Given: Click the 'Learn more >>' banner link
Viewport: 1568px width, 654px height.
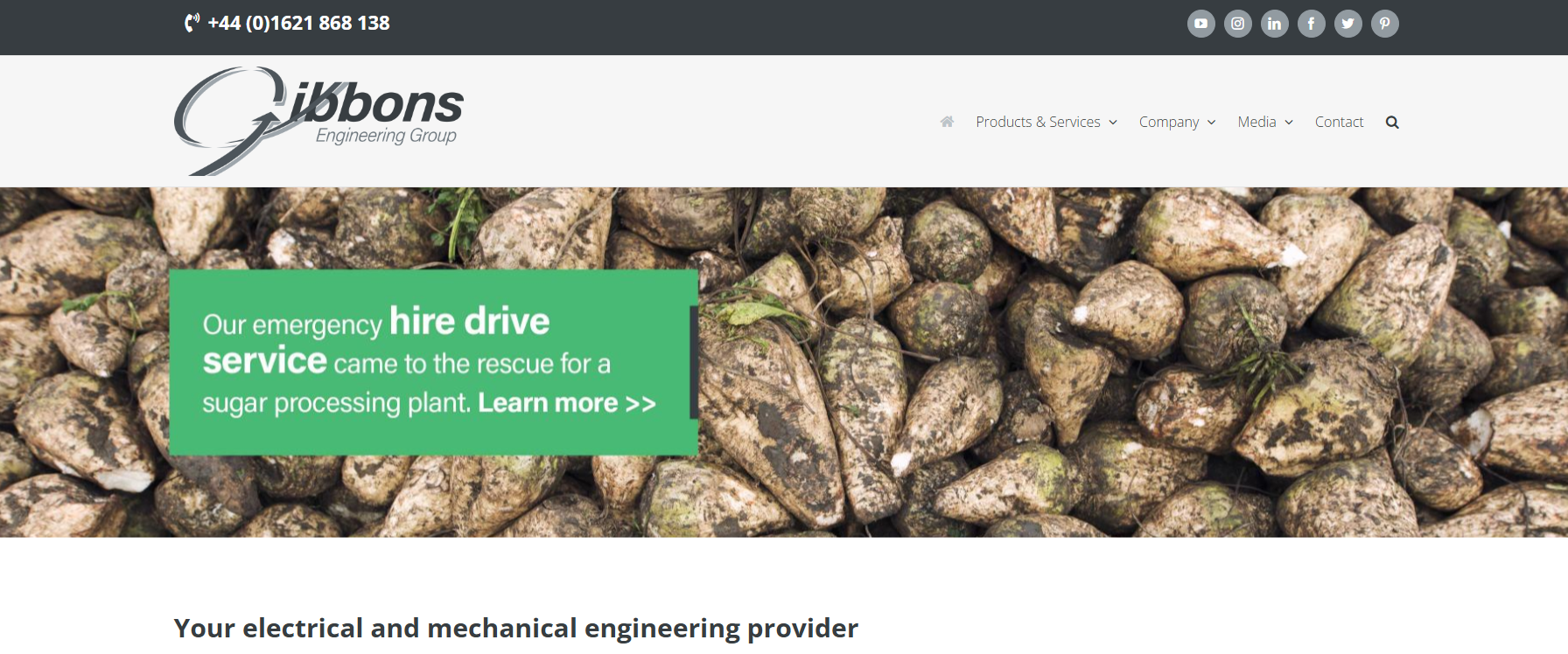Looking at the screenshot, I should 566,403.
